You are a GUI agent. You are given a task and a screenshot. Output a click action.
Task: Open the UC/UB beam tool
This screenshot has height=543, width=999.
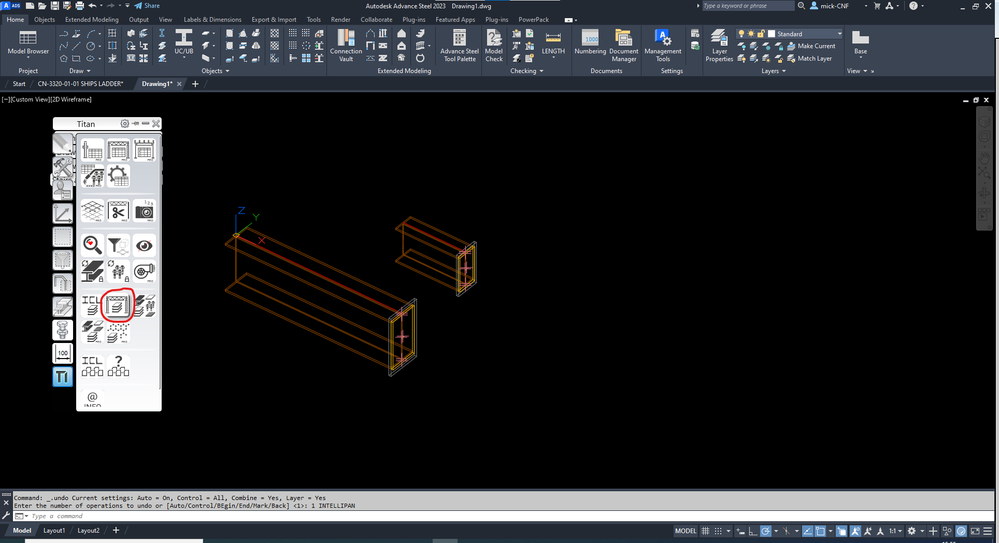click(x=183, y=42)
